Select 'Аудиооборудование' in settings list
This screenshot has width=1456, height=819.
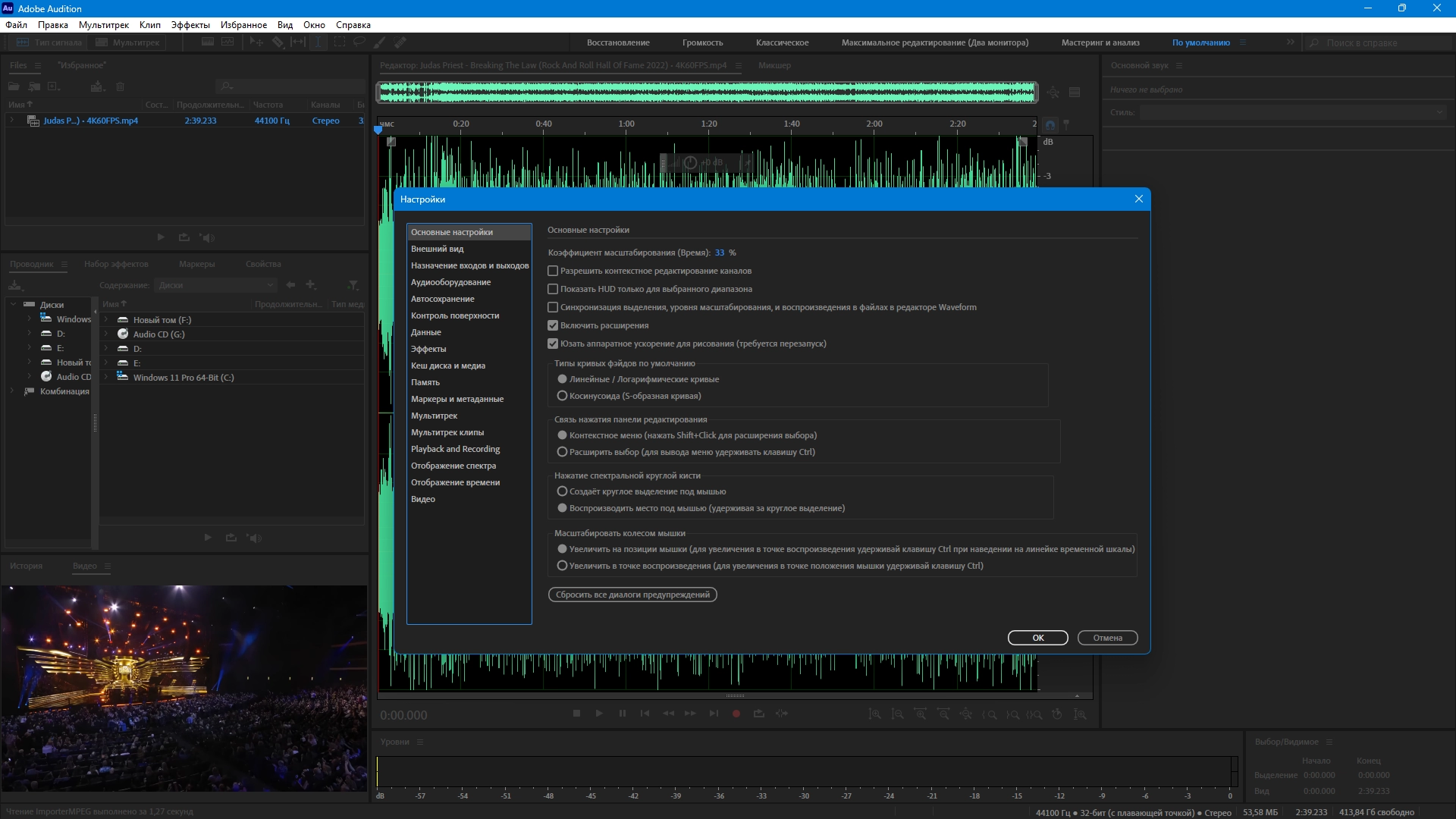click(x=450, y=282)
